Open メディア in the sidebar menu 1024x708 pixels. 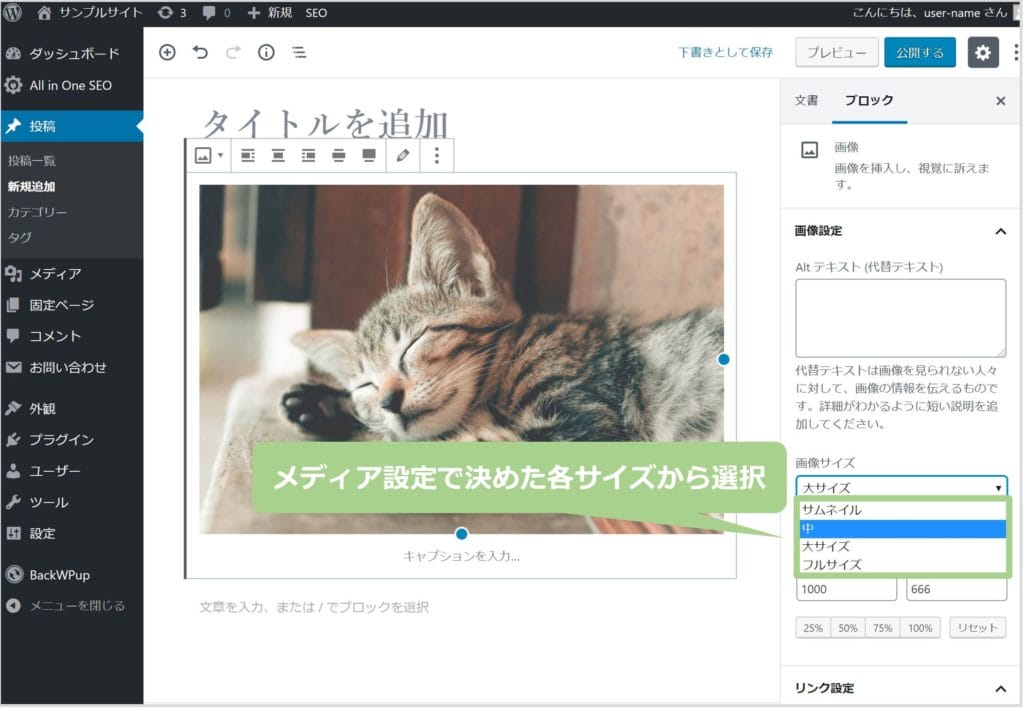[55, 274]
